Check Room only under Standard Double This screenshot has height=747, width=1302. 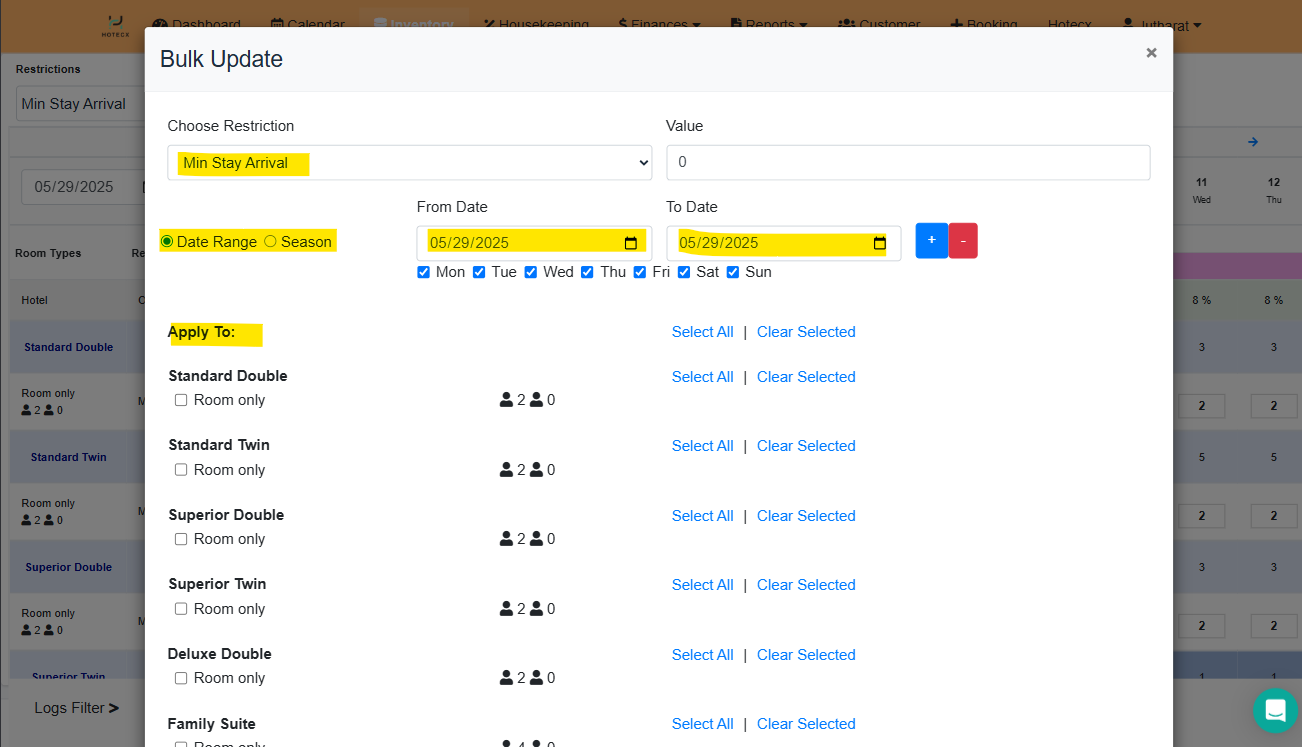181,400
